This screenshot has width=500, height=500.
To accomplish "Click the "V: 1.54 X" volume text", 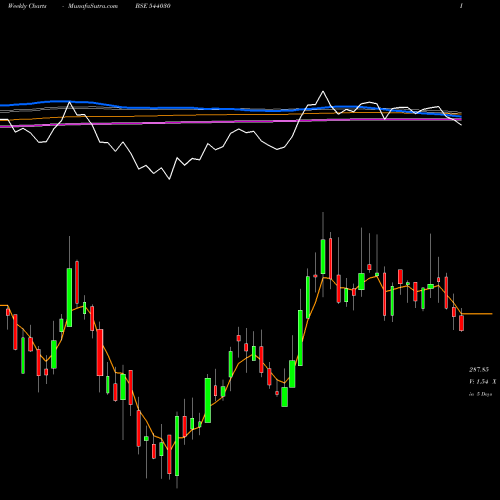I will point(482,382).
